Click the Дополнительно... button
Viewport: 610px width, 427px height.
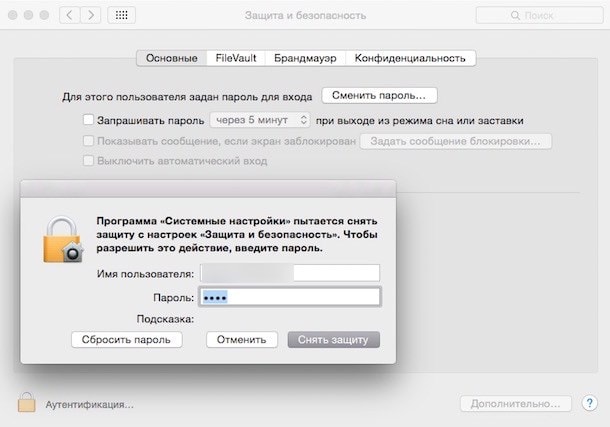coord(515,404)
